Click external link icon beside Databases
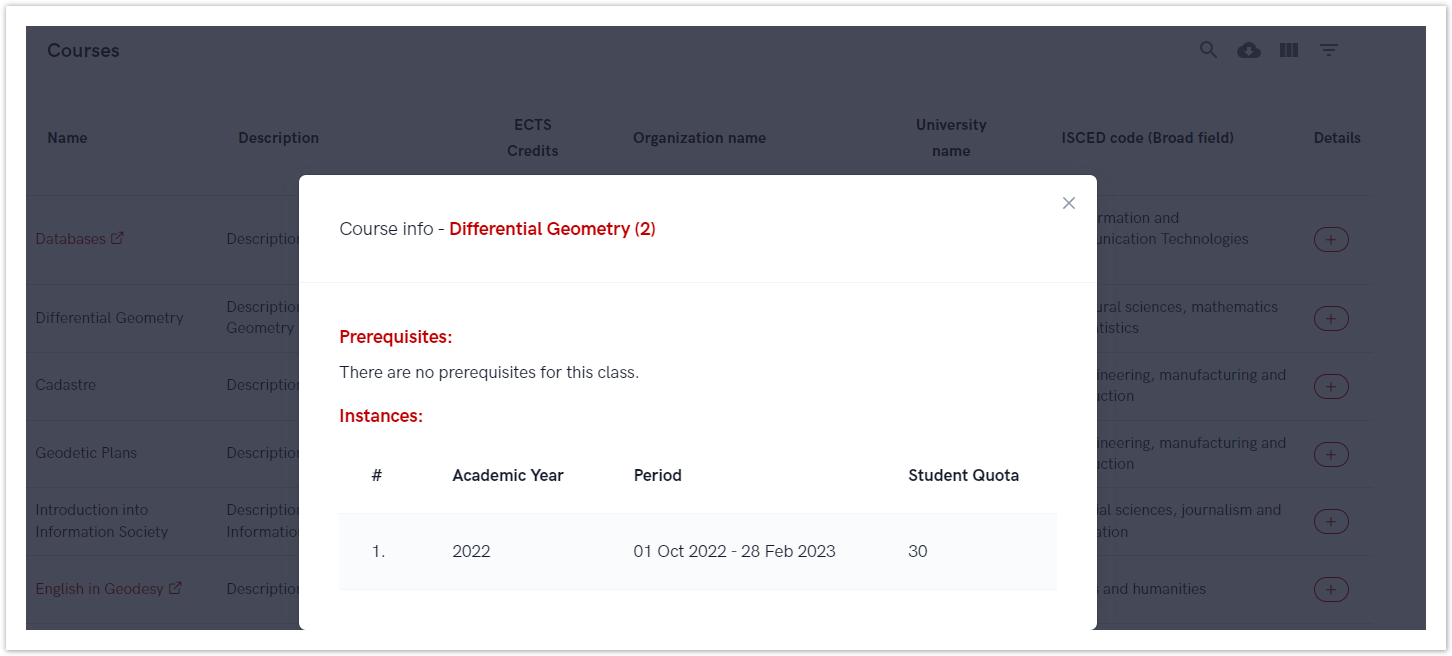The height and width of the screenshot is (656, 1452). click(x=117, y=238)
